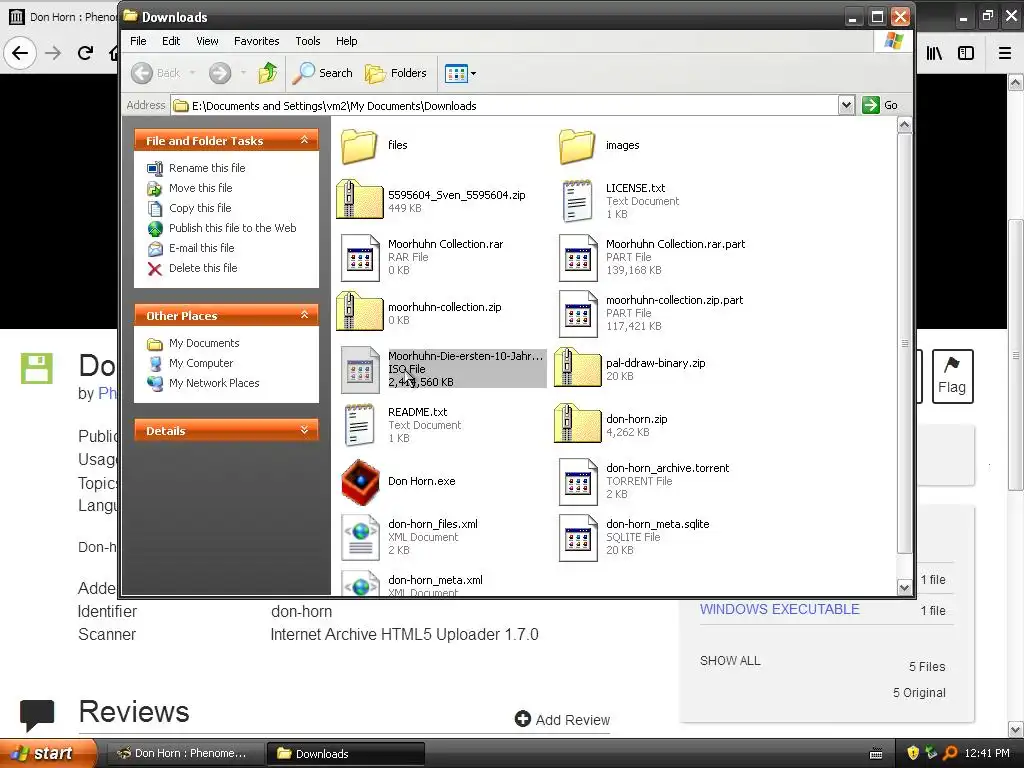This screenshot has width=1024, height=768.
Task: Open the Favorites menu
Action: point(257,41)
